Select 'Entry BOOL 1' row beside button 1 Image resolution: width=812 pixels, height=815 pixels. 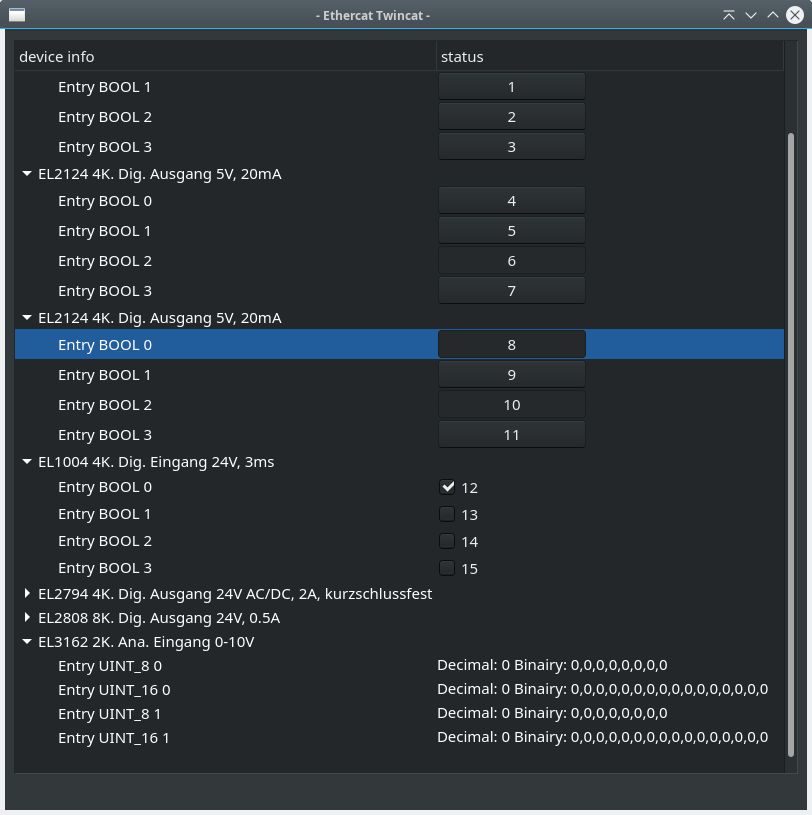pyautogui.click(x=399, y=86)
